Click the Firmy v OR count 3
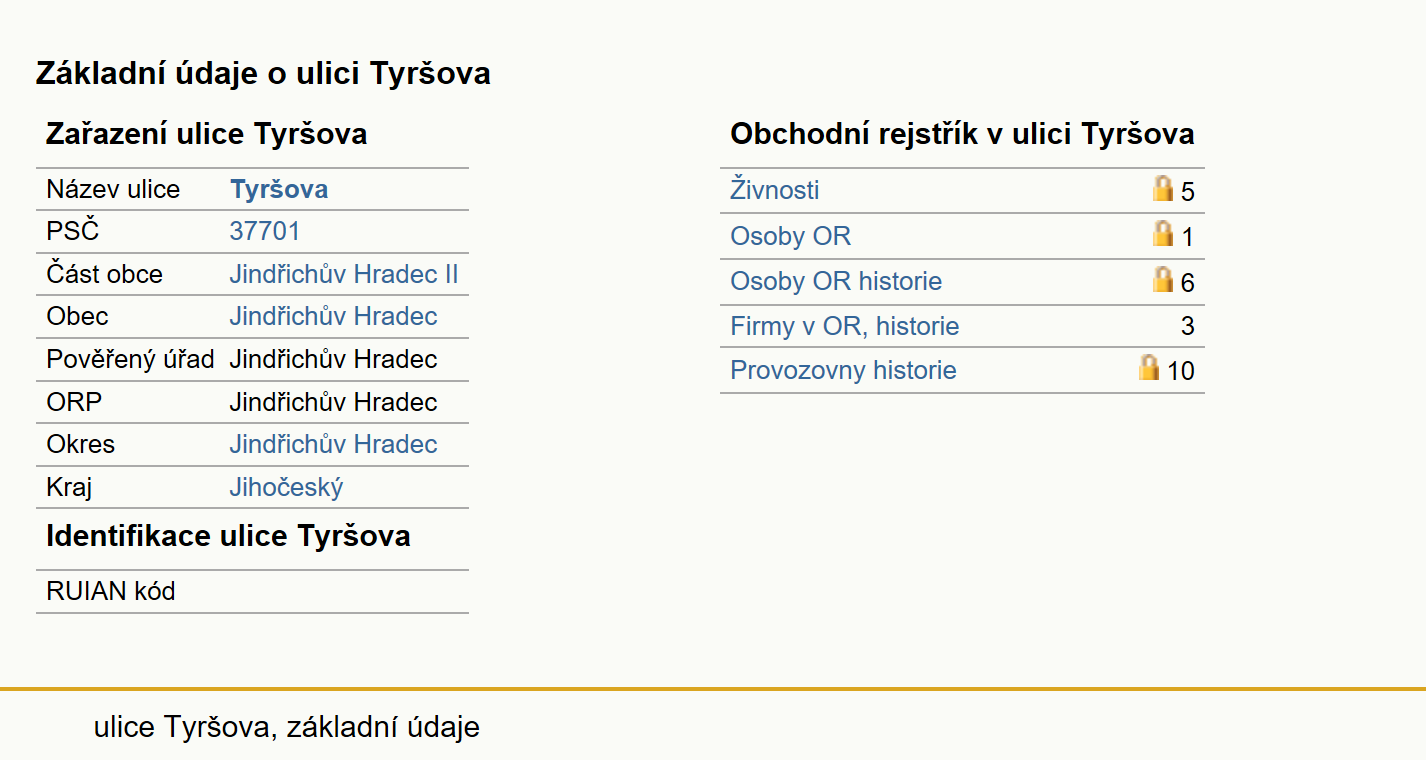1426x760 pixels. click(1188, 326)
